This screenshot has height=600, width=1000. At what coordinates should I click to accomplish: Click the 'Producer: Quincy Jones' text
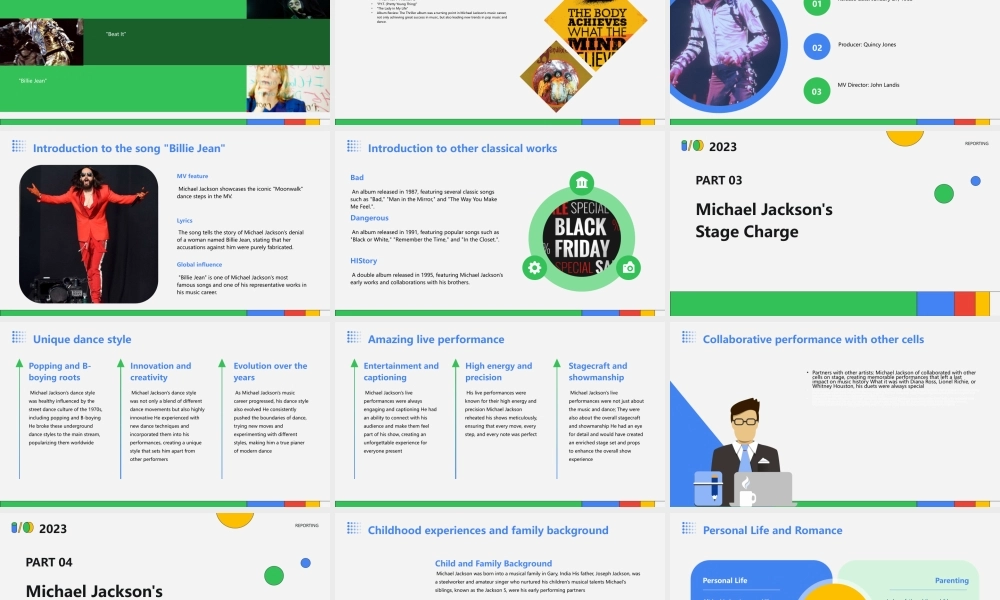pyautogui.click(x=867, y=45)
